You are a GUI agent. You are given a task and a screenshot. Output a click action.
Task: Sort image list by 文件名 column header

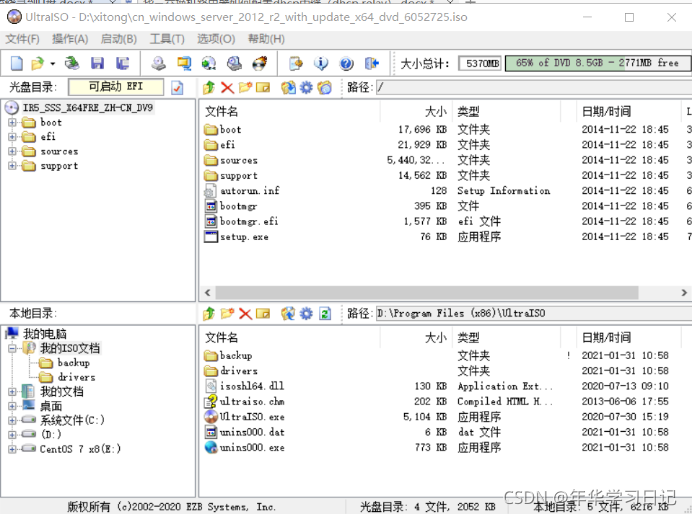point(290,112)
